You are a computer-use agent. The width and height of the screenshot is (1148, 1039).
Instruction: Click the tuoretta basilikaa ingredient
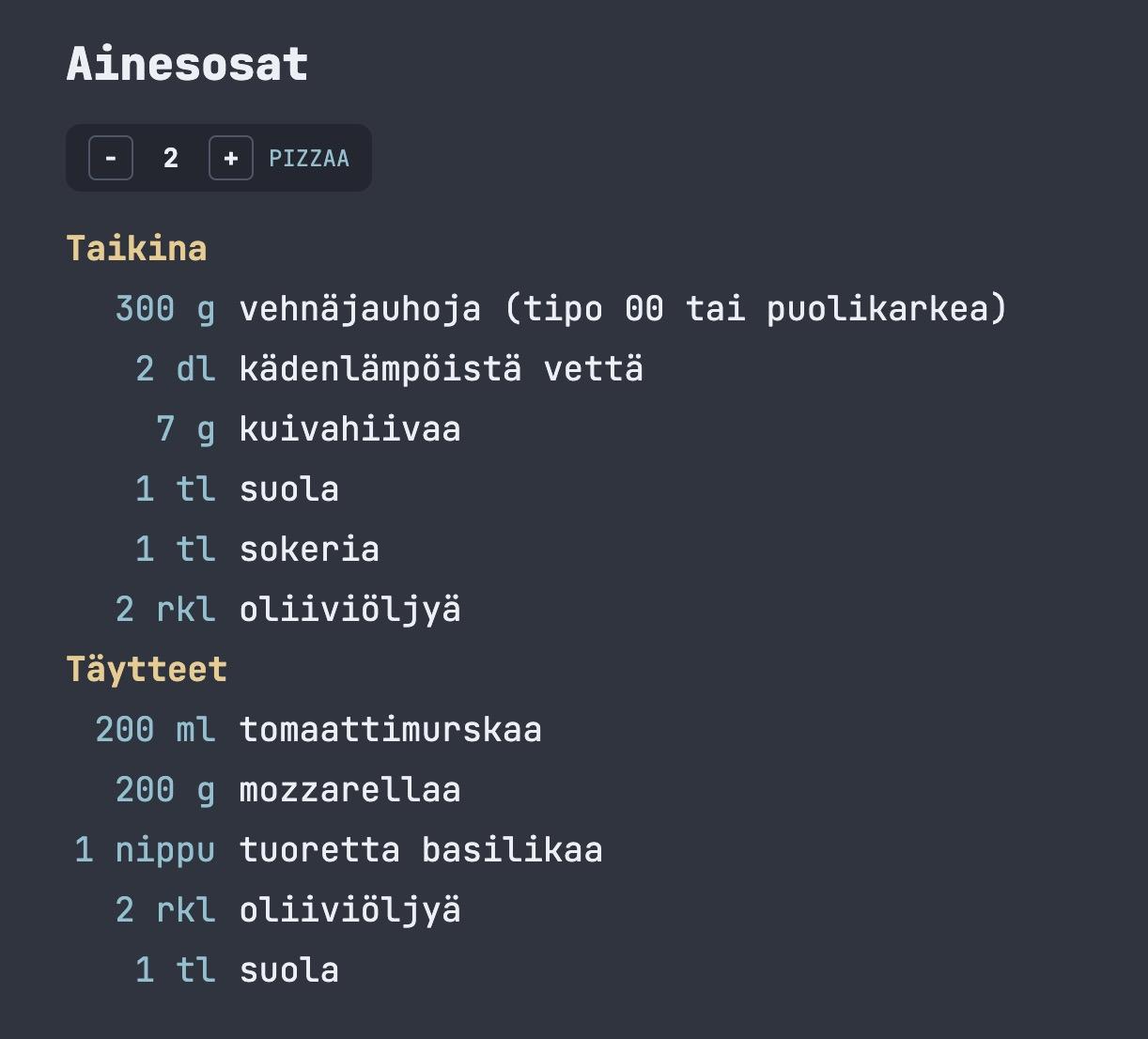click(420, 850)
